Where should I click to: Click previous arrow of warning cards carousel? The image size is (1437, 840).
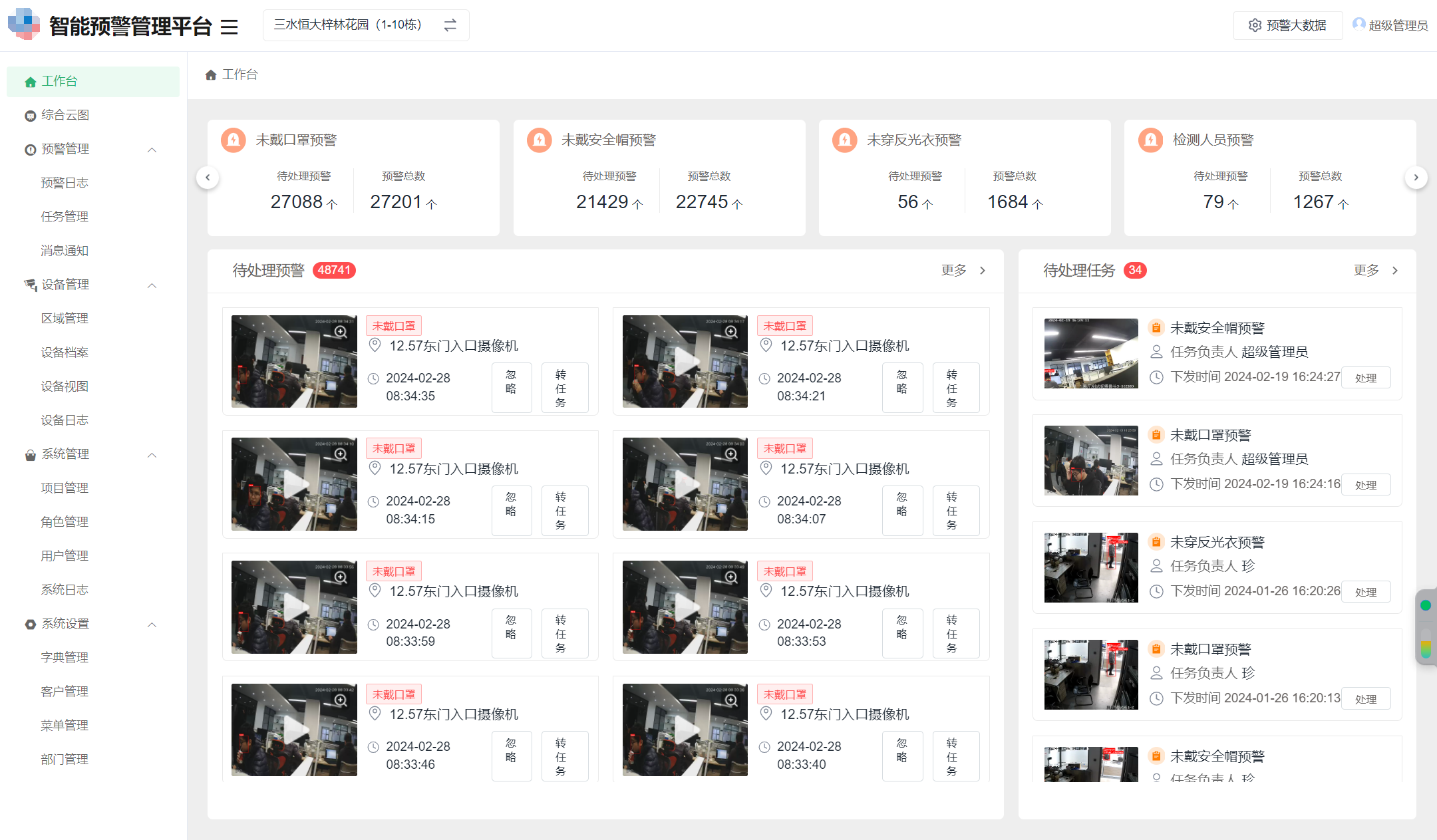(208, 178)
